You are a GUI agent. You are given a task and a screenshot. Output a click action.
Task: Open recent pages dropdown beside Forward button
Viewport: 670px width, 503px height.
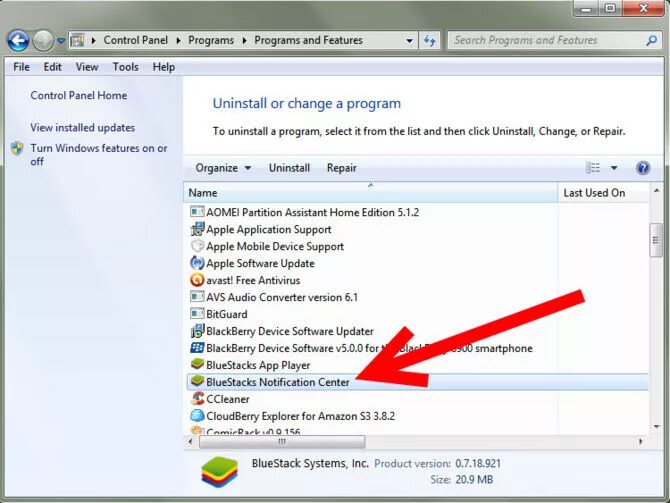(x=61, y=41)
